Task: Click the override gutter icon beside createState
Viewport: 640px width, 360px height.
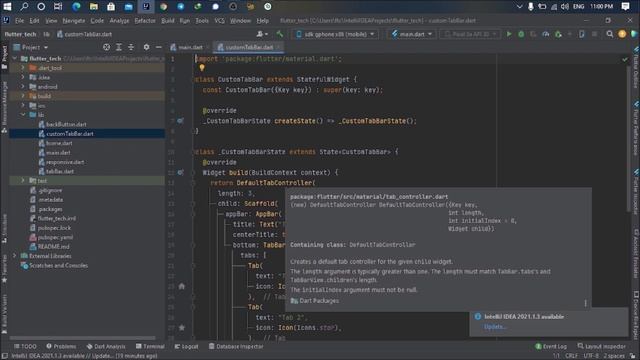Action: (180, 121)
